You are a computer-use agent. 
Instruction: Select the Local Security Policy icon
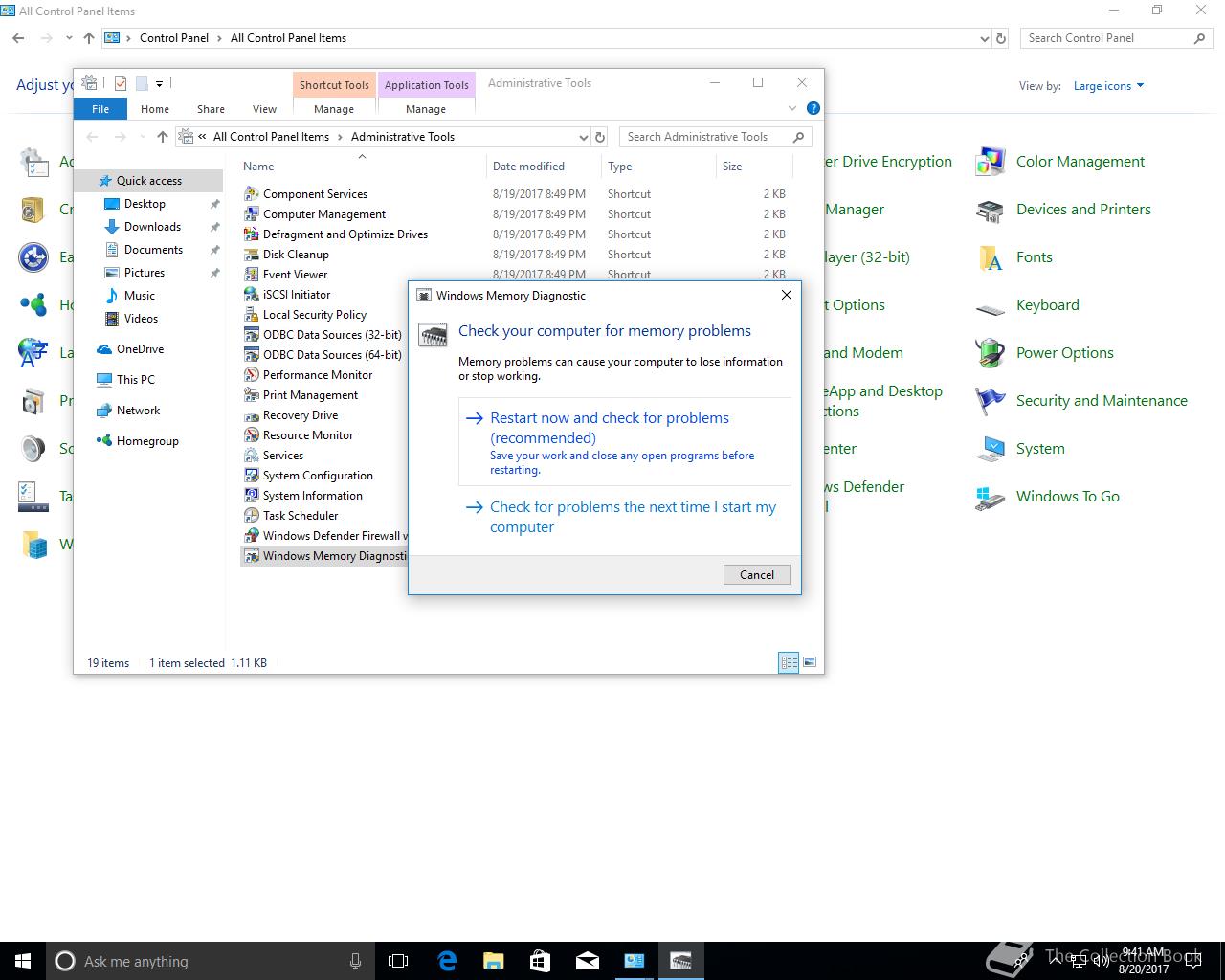click(x=252, y=314)
